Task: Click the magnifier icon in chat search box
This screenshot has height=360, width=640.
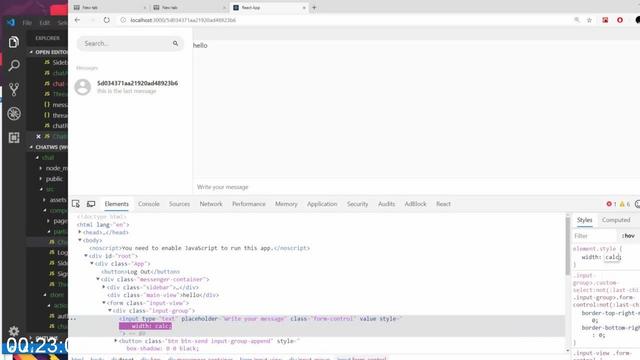Action: coord(176,43)
